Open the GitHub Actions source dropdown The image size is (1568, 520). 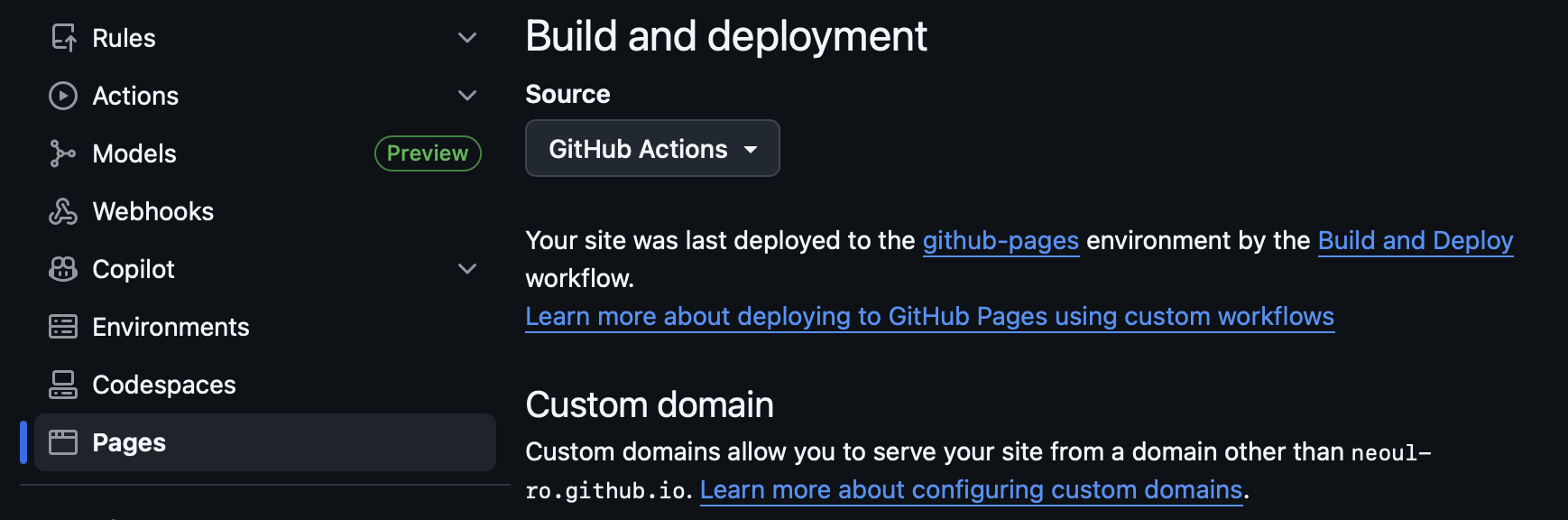652,149
